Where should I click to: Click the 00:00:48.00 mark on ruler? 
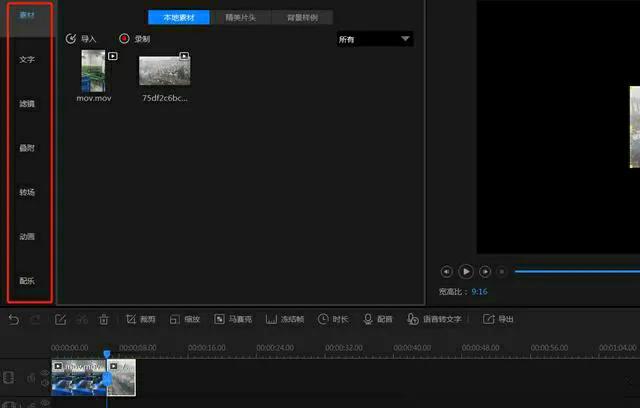coord(481,348)
